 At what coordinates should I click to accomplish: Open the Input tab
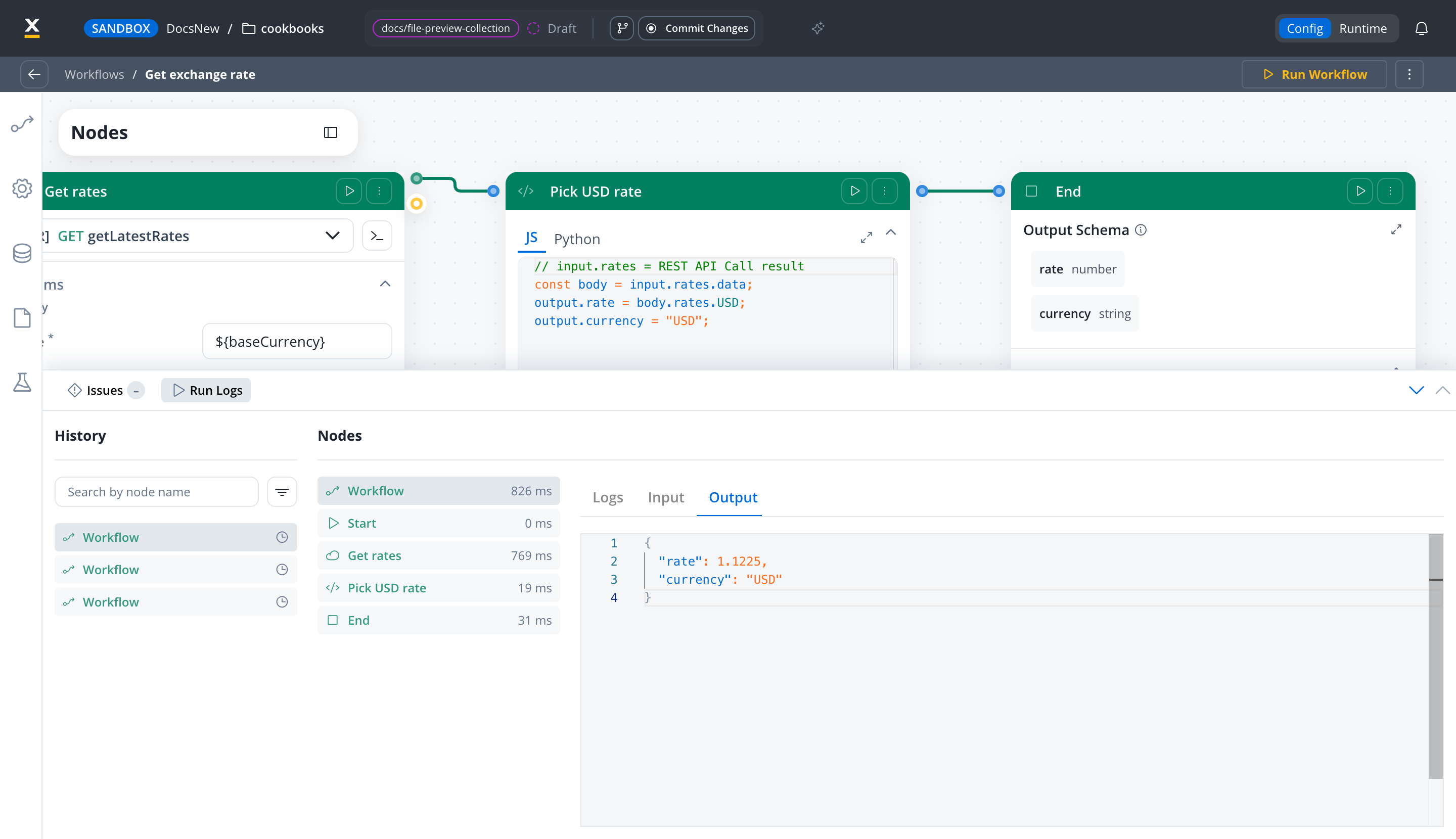pyautogui.click(x=666, y=497)
